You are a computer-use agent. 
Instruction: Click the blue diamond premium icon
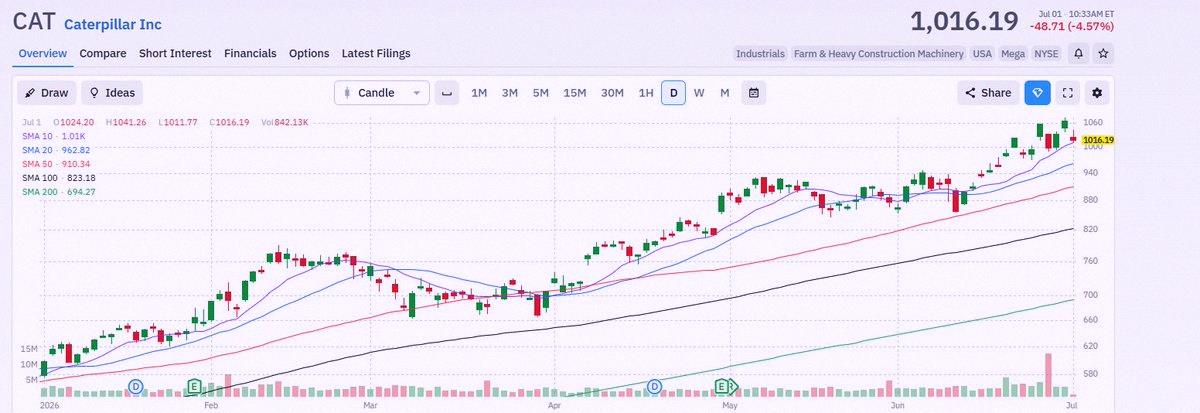[1037, 93]
